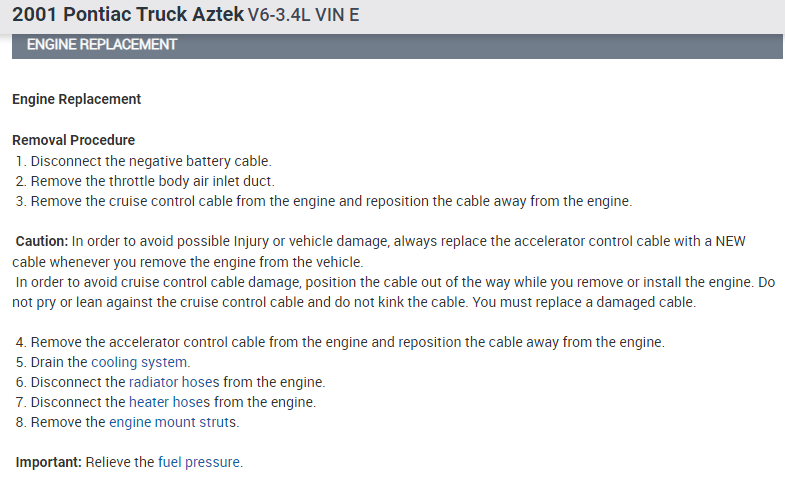Click the bold Engine Replacement heading

[x=76, y=99]
